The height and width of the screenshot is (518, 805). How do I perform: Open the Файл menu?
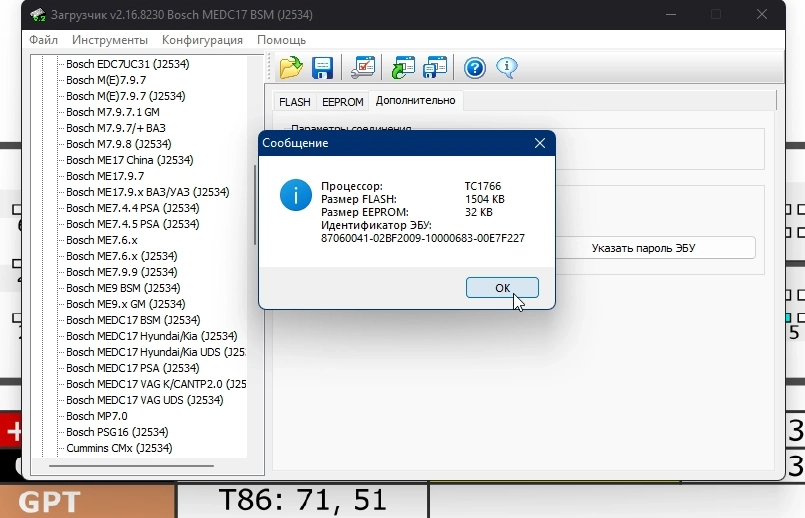[43, 40]
